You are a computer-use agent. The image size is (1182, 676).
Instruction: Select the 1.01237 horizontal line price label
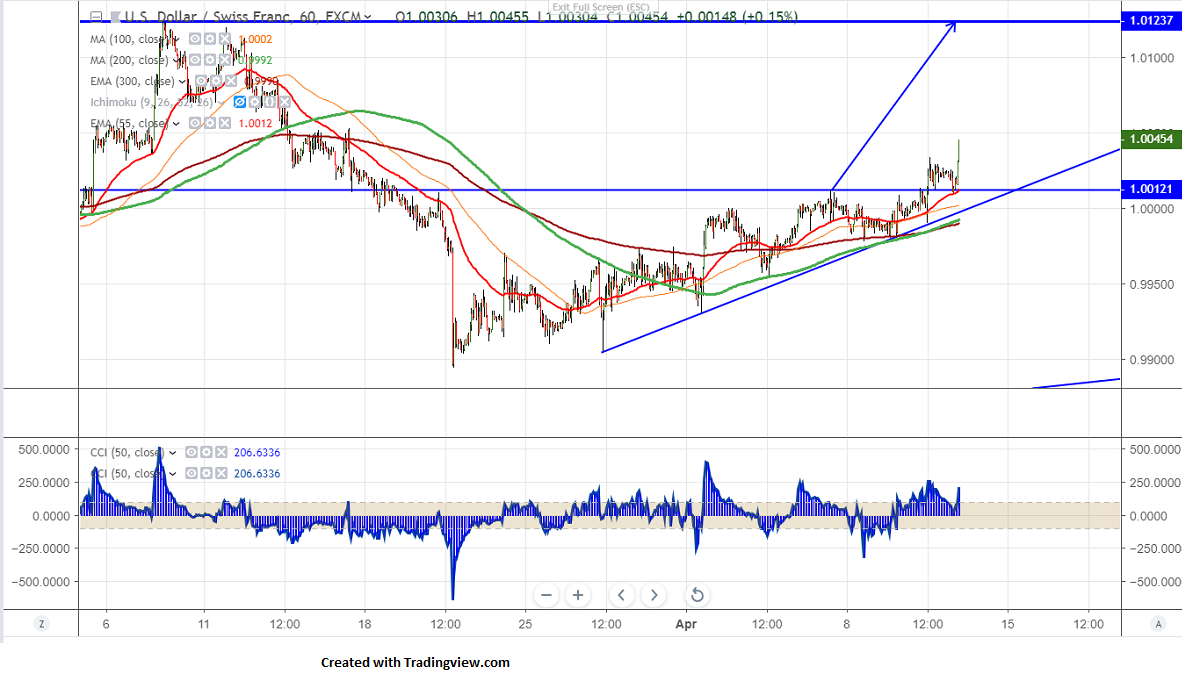[1151, 20]
